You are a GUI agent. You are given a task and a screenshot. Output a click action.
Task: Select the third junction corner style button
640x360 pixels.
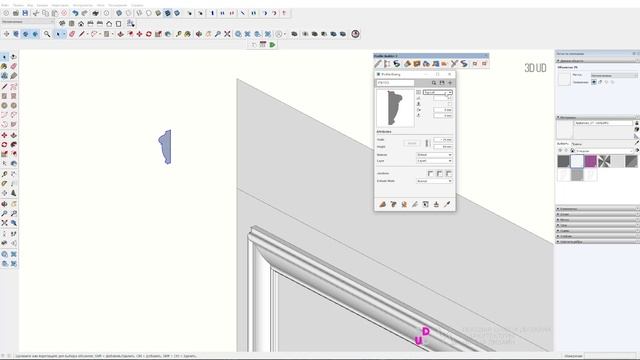[x=449, y=174]
